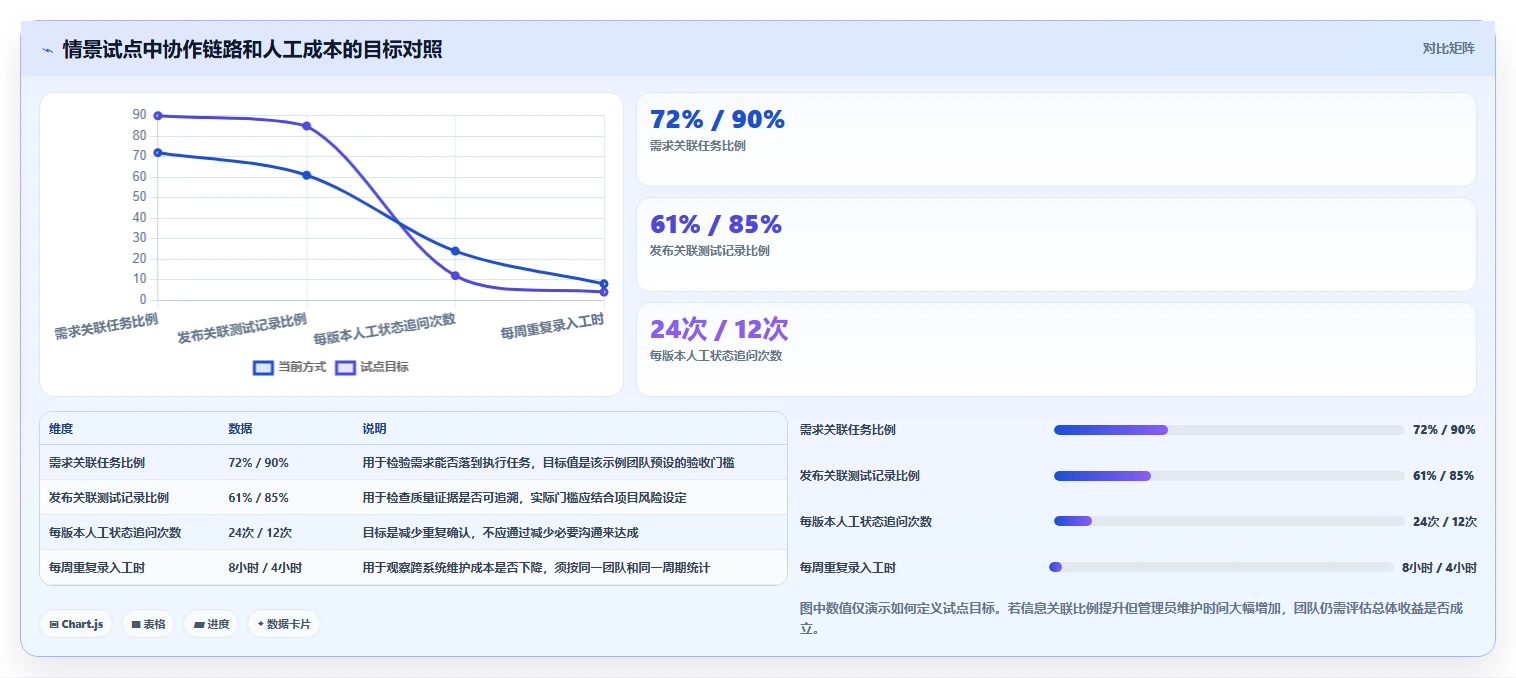The width and height of the screenshot is (1516, 678).
Task: Click the 每周重复录入工时 progress bar
Action: 1221,567
